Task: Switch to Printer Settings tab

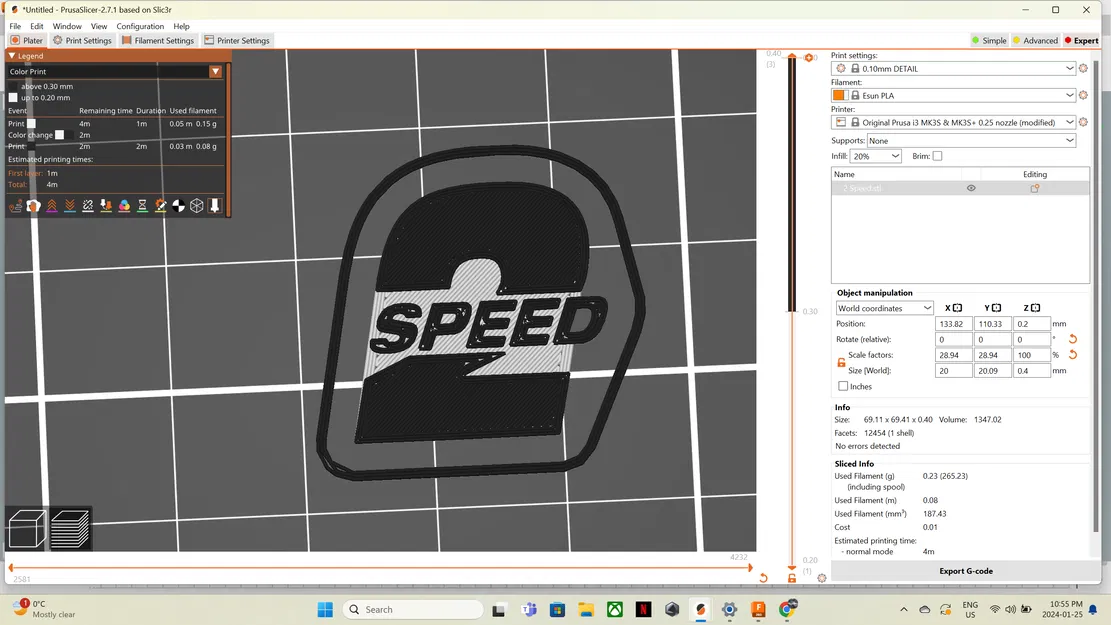Action: coord(237,40)
